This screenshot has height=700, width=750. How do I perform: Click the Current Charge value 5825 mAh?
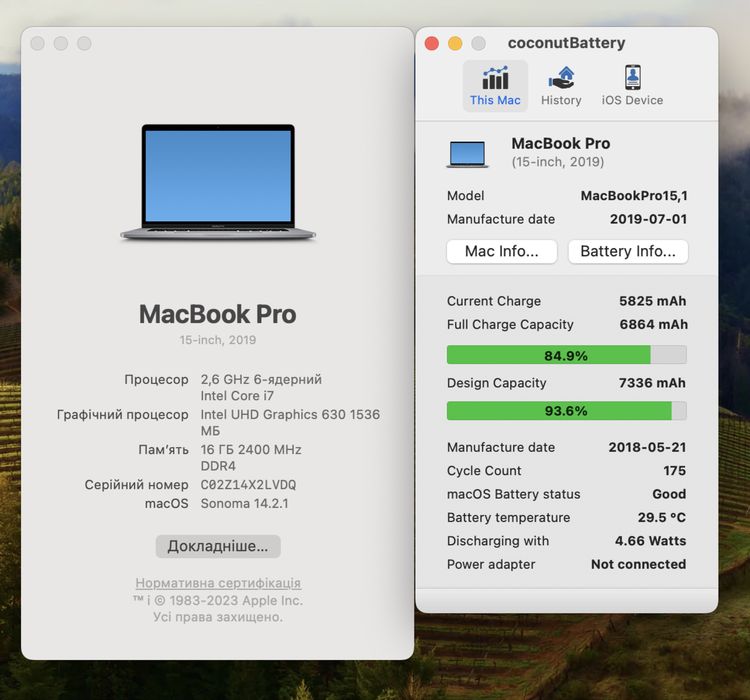[652, 301]
